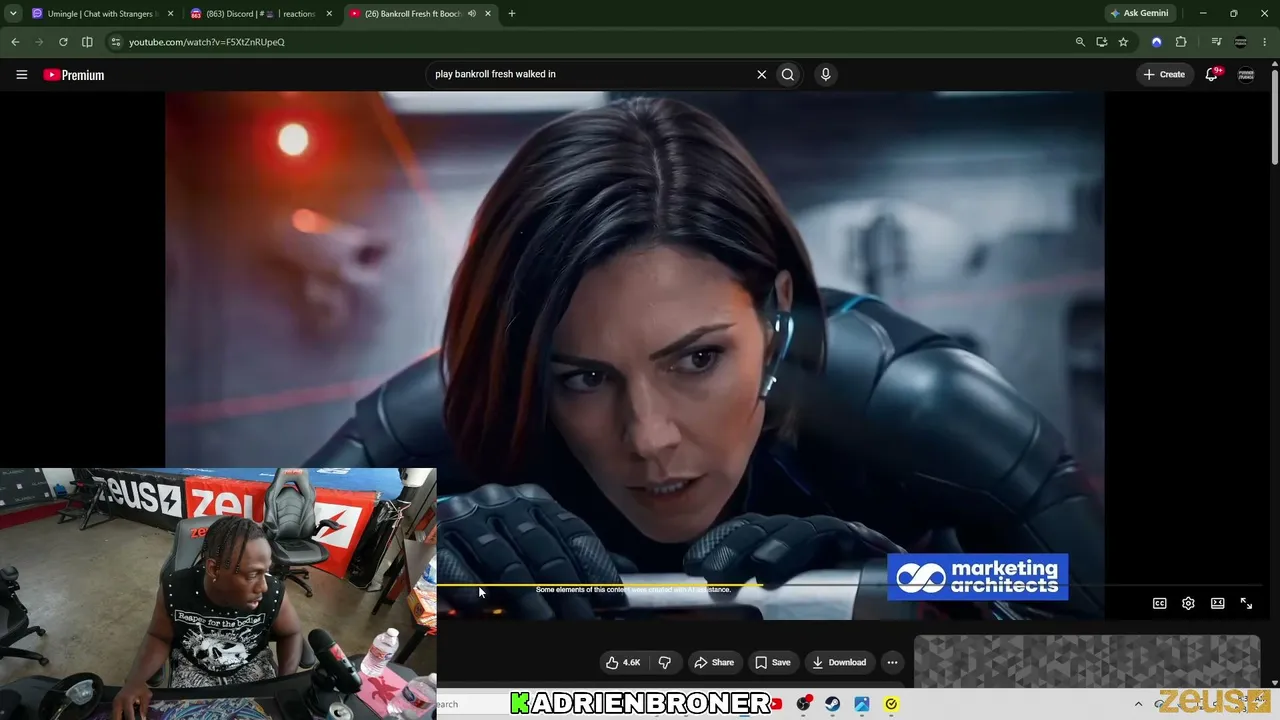This screenshot has width=1280, height=720.
Task: Open the media controls icon in Chrome toolbar
Action: pyautogui.click(x=1216, y=42)
